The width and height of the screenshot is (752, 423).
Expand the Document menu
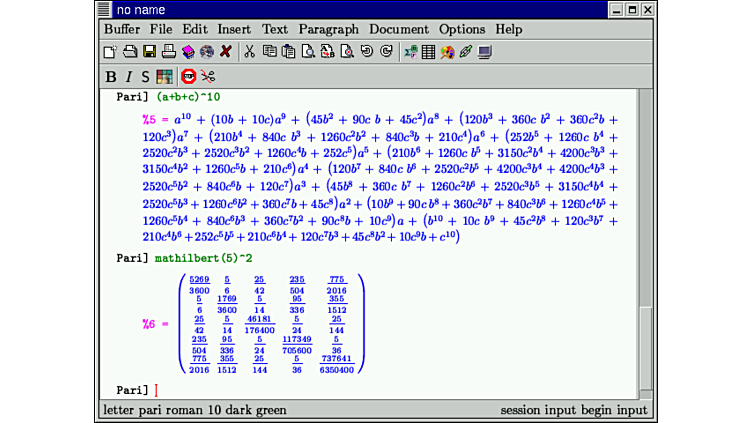point(398,29)
